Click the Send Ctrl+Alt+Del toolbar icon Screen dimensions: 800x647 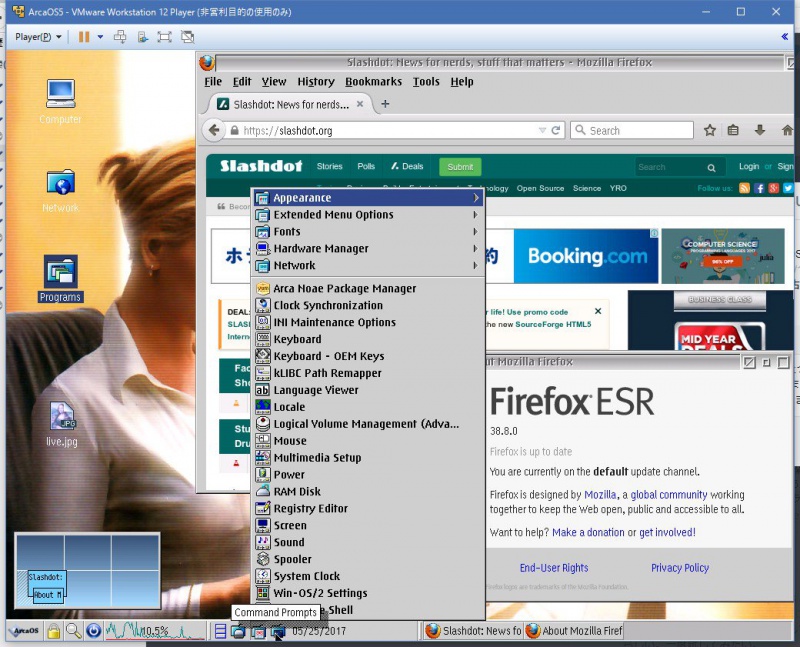(x=120, y=37)
